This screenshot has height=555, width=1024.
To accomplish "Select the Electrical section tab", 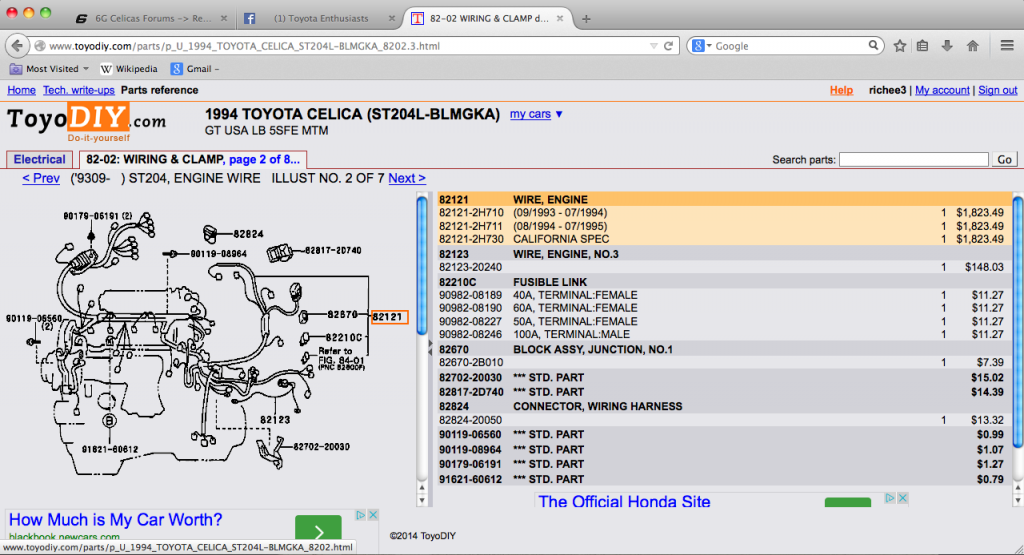I will [39, 159].
